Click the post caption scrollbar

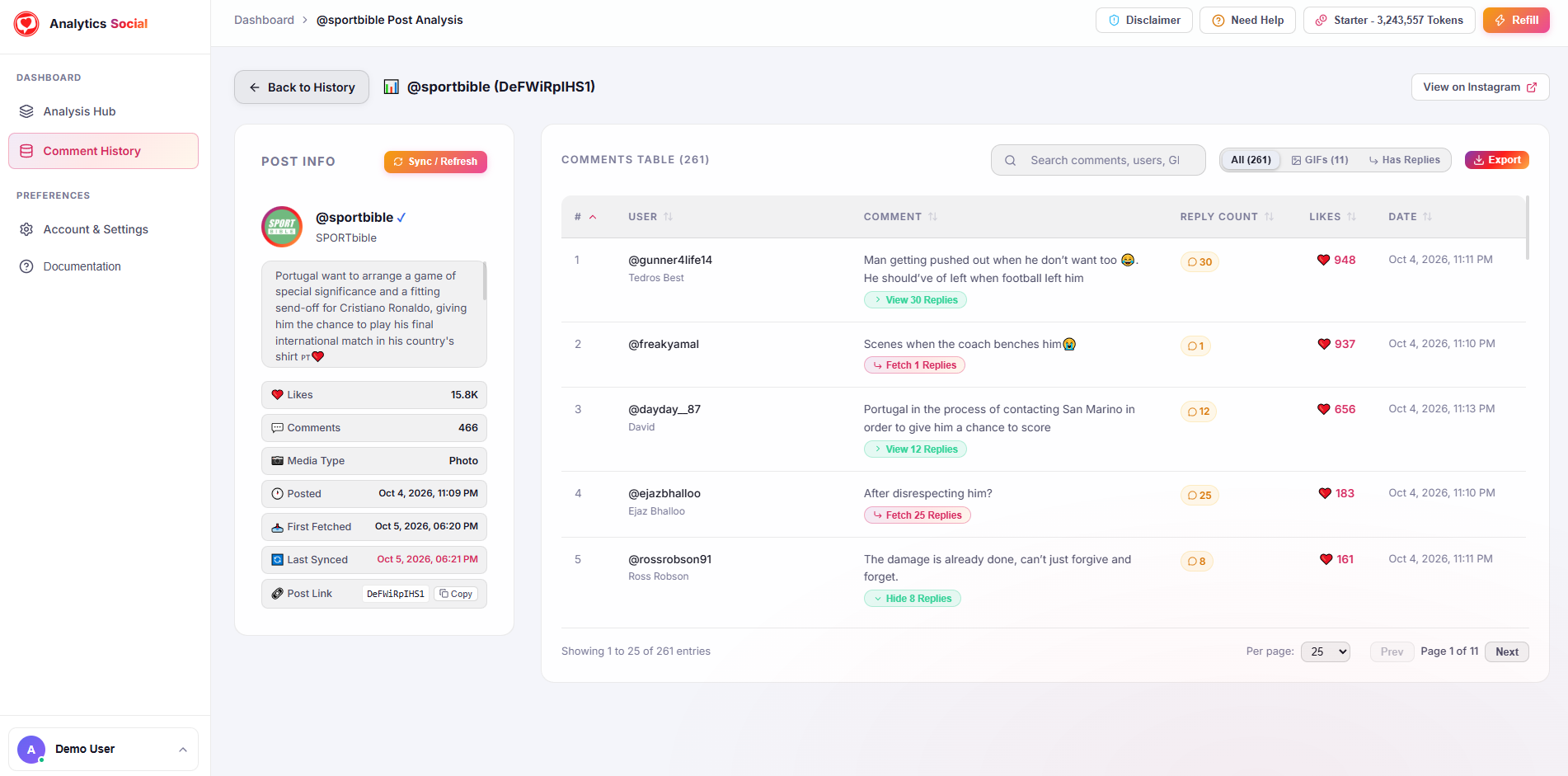485,282
